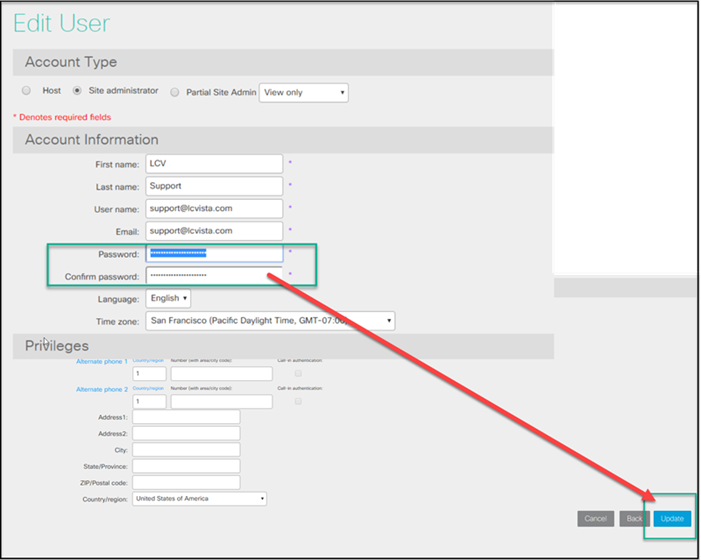The image size is (701, 560).
Task: Focus the Last name input field
Action: point(214,186)
